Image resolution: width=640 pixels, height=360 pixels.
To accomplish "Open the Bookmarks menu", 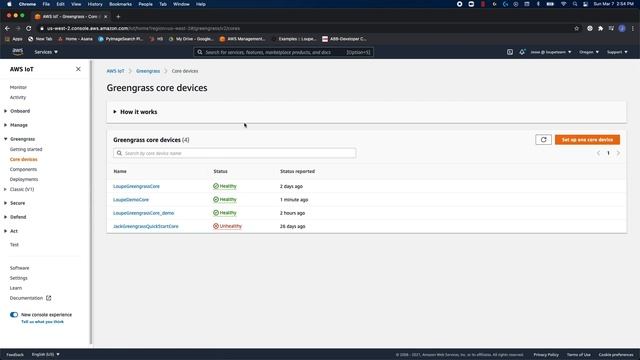I will pyautogui.click(x=120, y=4).
